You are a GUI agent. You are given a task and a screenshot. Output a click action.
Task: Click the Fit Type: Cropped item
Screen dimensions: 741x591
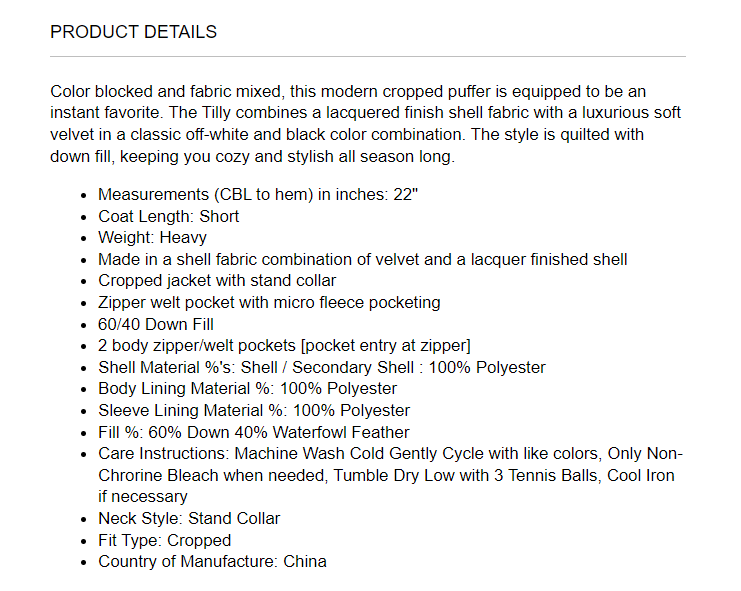click(x=164, y=540)
